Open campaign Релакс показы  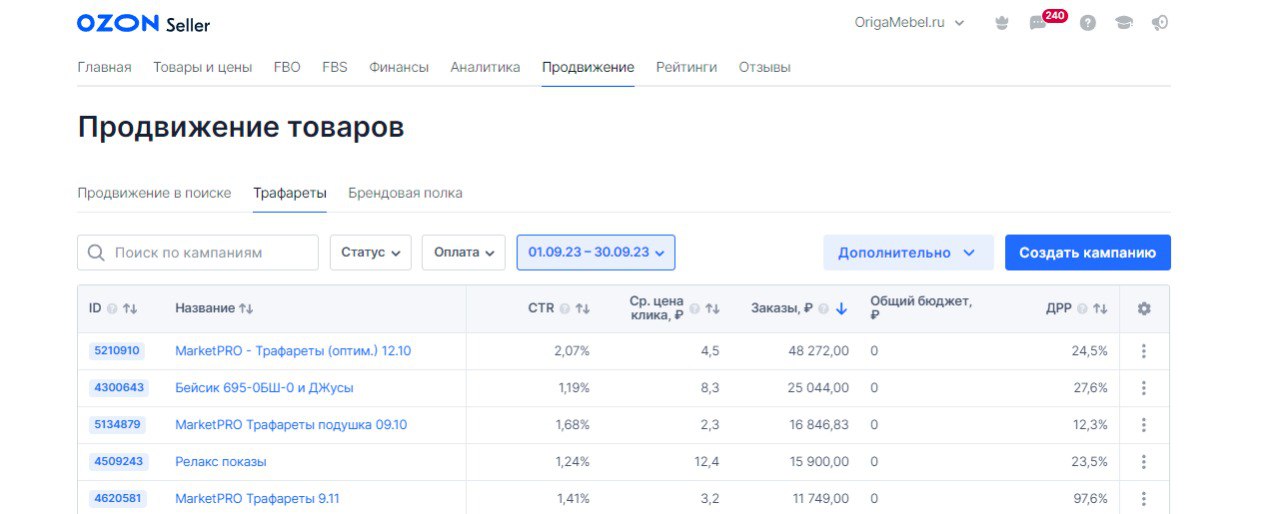click(x=221, y=462)
